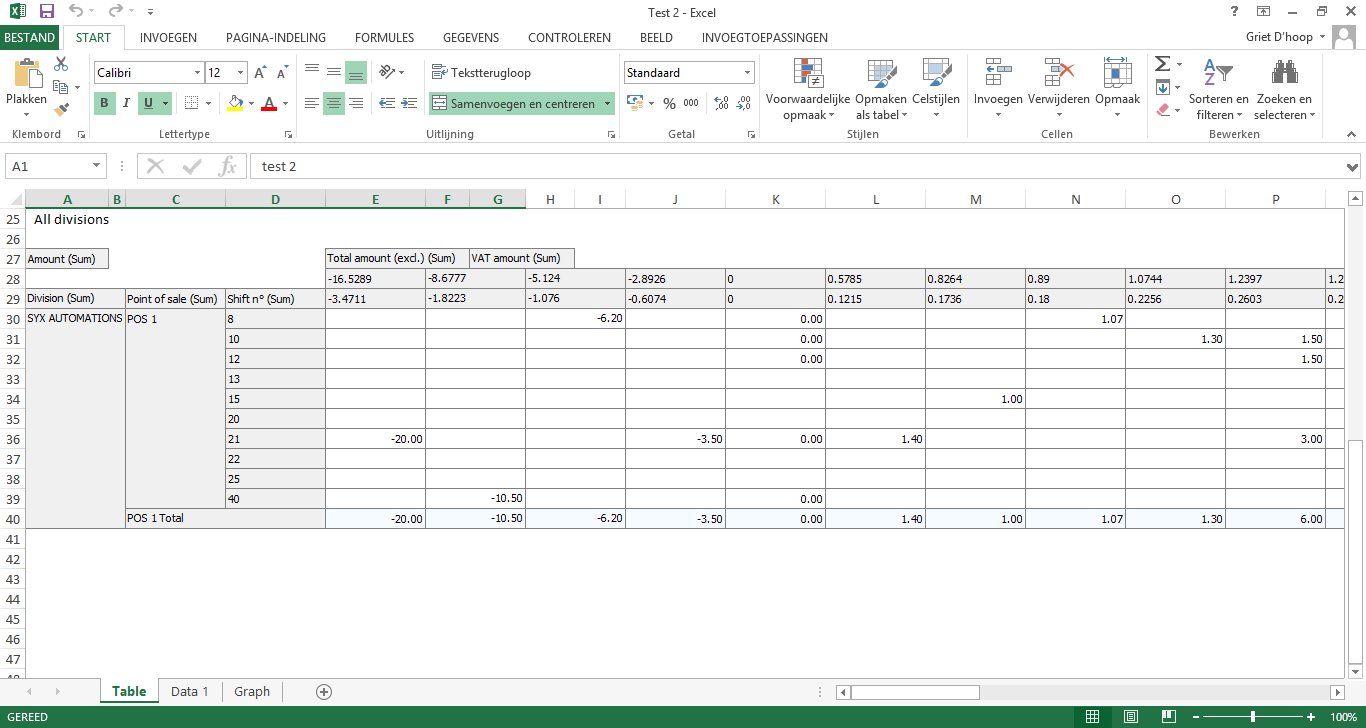Open the BESTAND file menu

[x=30, y=38]
